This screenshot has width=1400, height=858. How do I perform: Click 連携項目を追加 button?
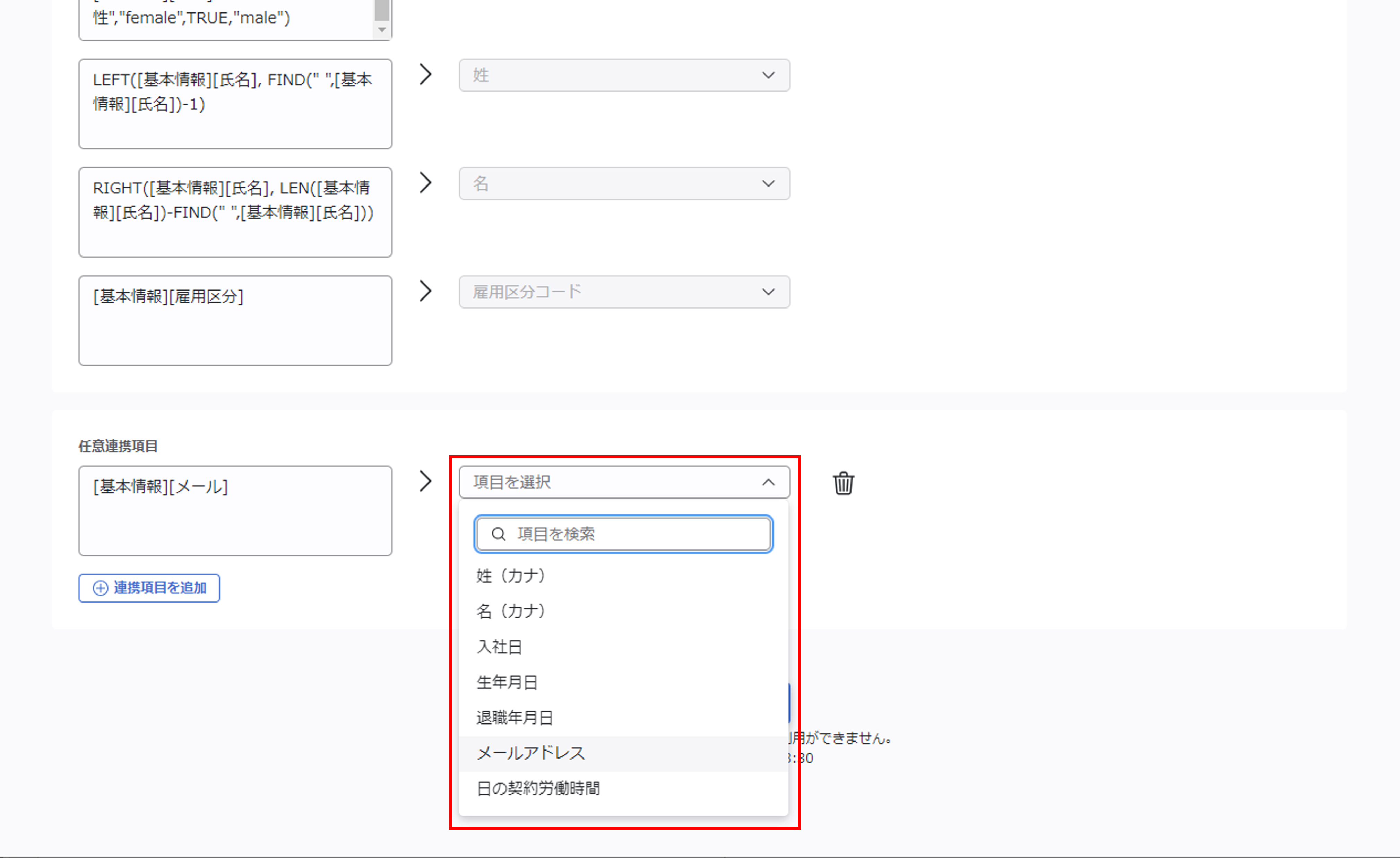coord(149,588)
